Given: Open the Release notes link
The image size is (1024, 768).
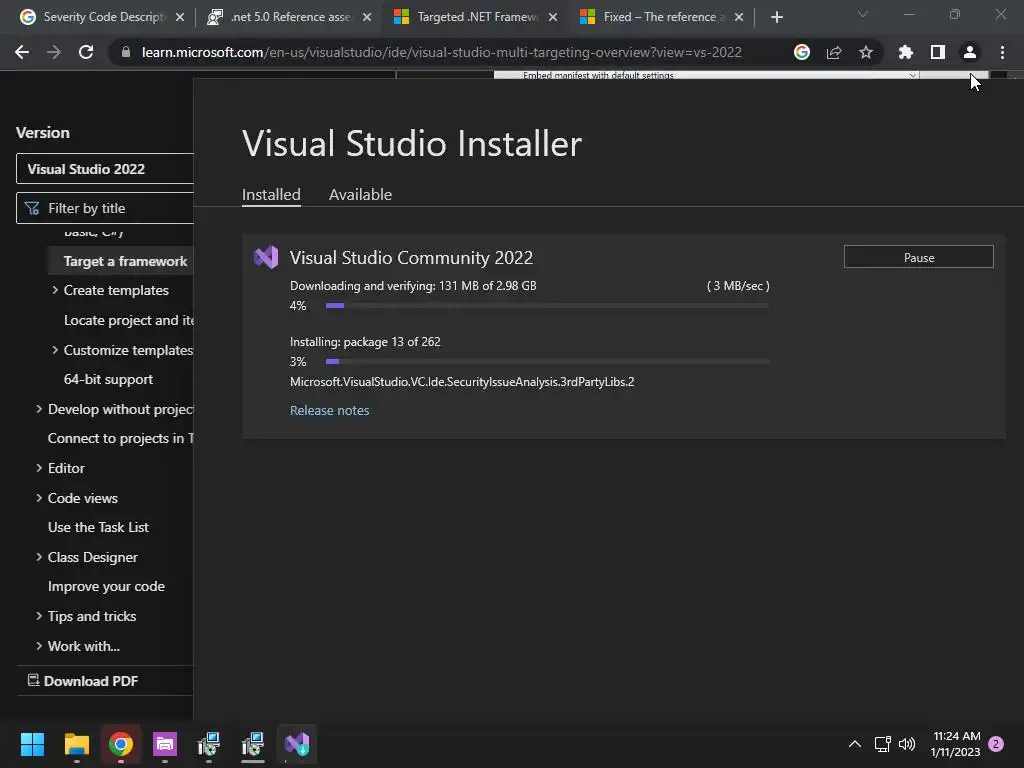Looking at the screenshot, I should tap(329, 410).
